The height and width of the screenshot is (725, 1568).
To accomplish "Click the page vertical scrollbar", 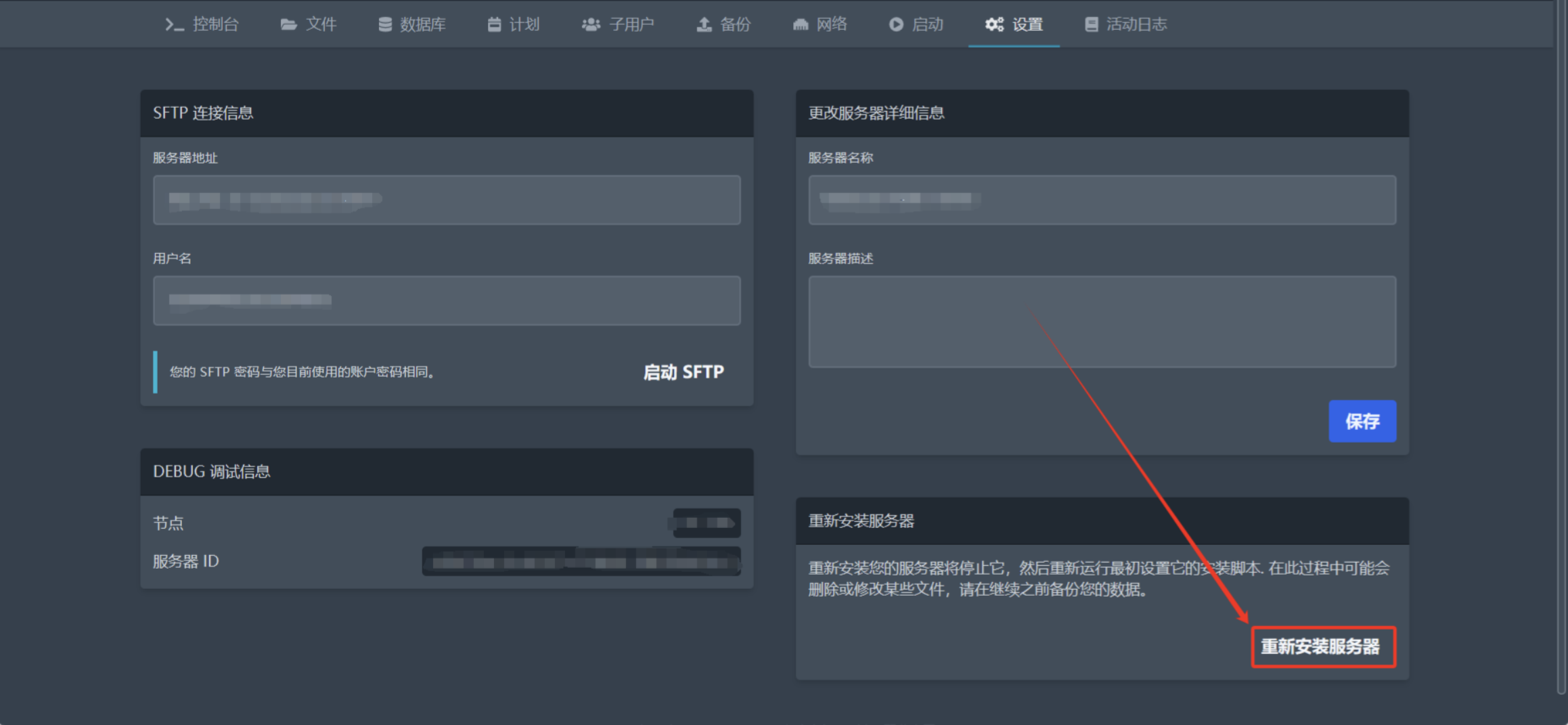I will (1561, 347).
